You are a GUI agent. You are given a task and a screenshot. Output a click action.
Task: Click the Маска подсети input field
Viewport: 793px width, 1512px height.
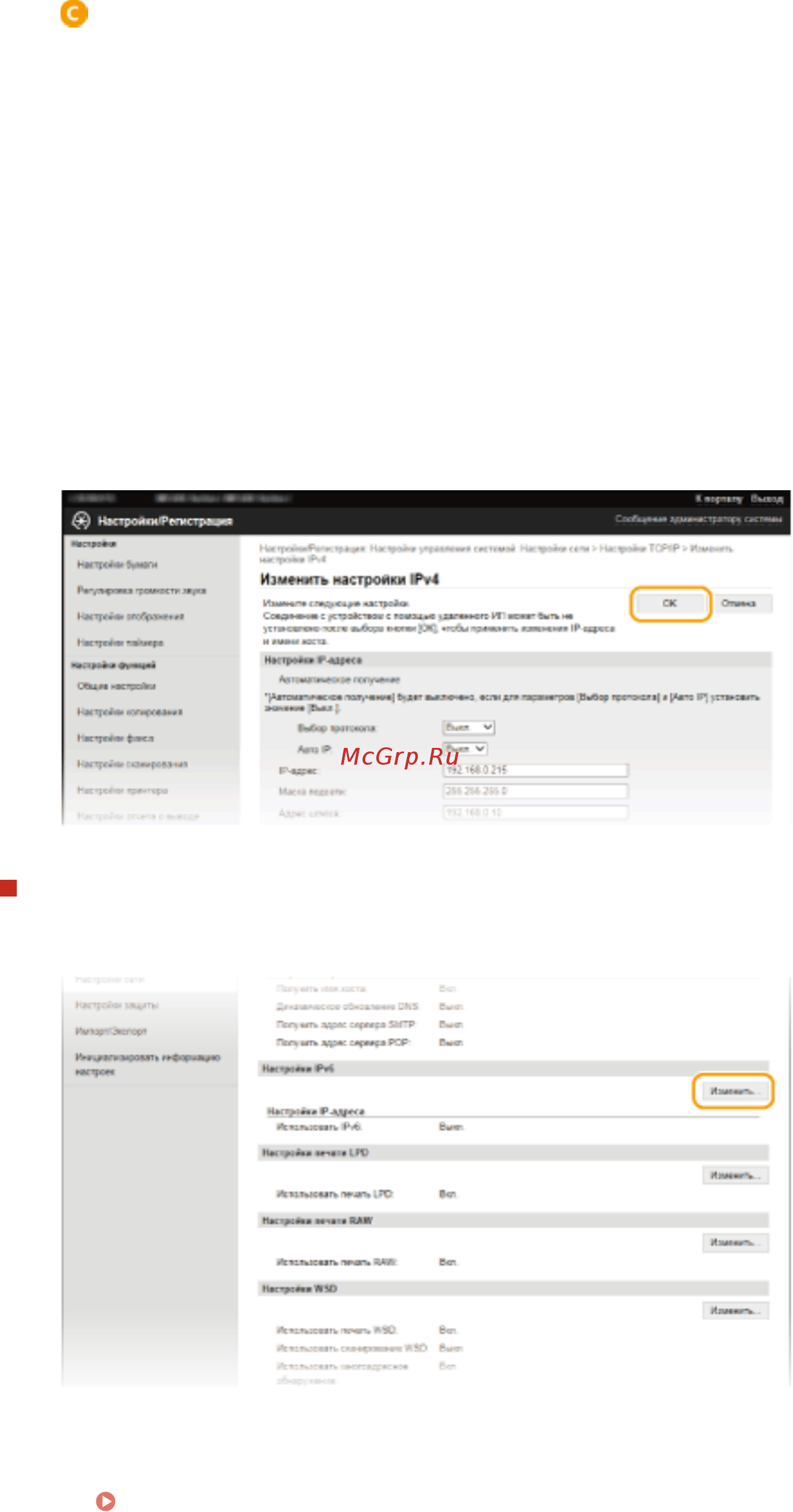[536, 791]
